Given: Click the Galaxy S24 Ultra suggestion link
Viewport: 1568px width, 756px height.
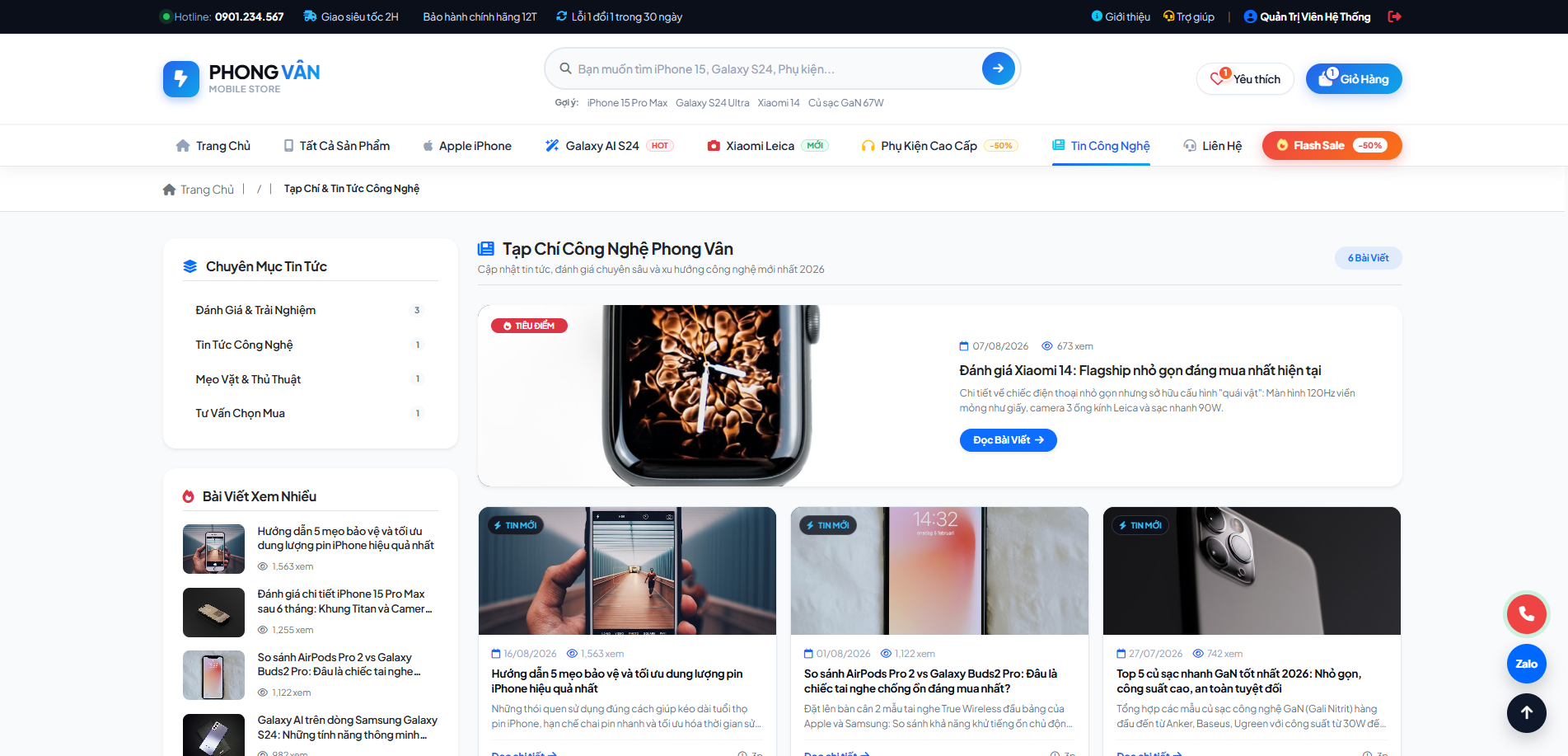Looking at the screenshot, I should 713,103.
